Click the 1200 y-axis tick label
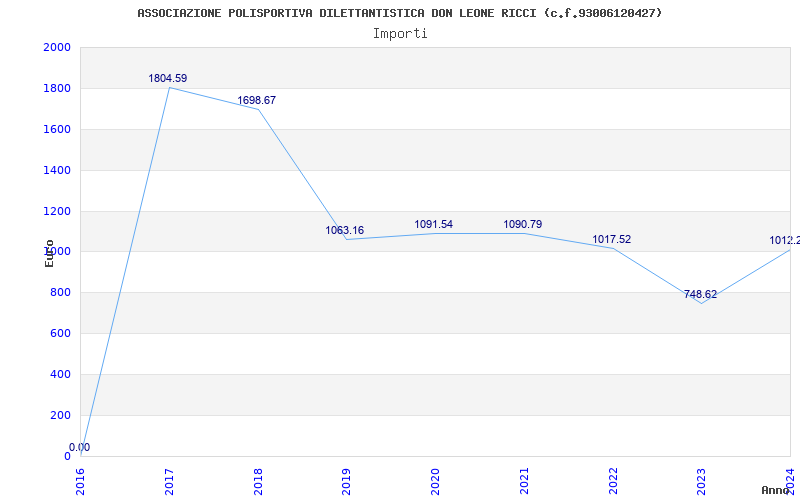This screenshot has width=800, height=500. (57, 211)
